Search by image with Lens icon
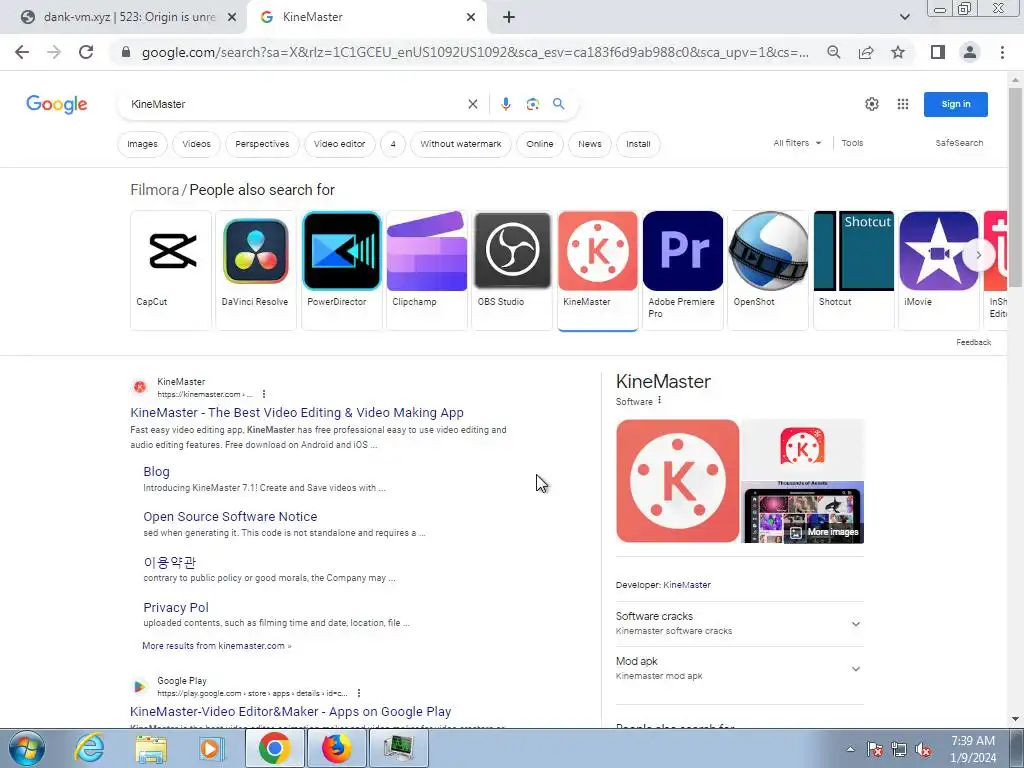Screen dimensions: 1024x768 [x=533, y=104]
